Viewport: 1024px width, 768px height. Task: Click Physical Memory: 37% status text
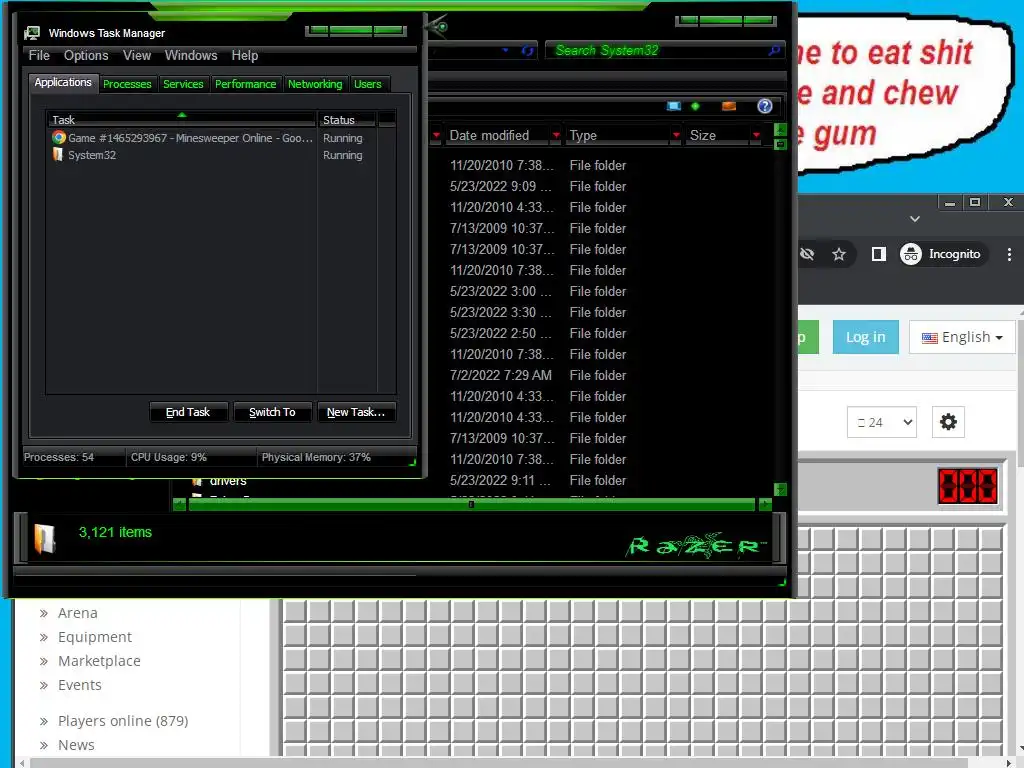(x=316, y=457)
